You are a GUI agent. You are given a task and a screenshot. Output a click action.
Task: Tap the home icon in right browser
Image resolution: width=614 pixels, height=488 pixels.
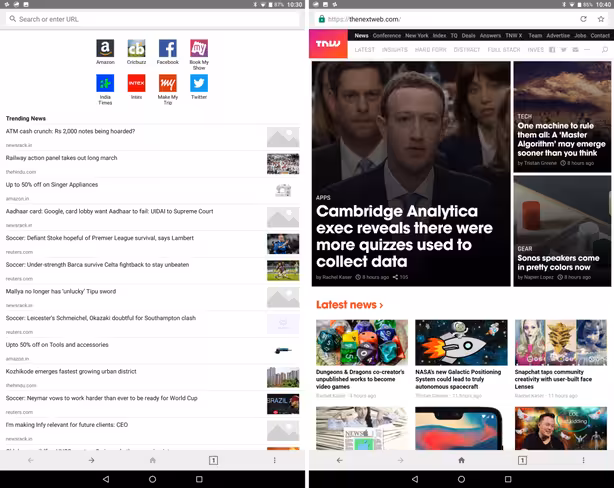point(461,460)
